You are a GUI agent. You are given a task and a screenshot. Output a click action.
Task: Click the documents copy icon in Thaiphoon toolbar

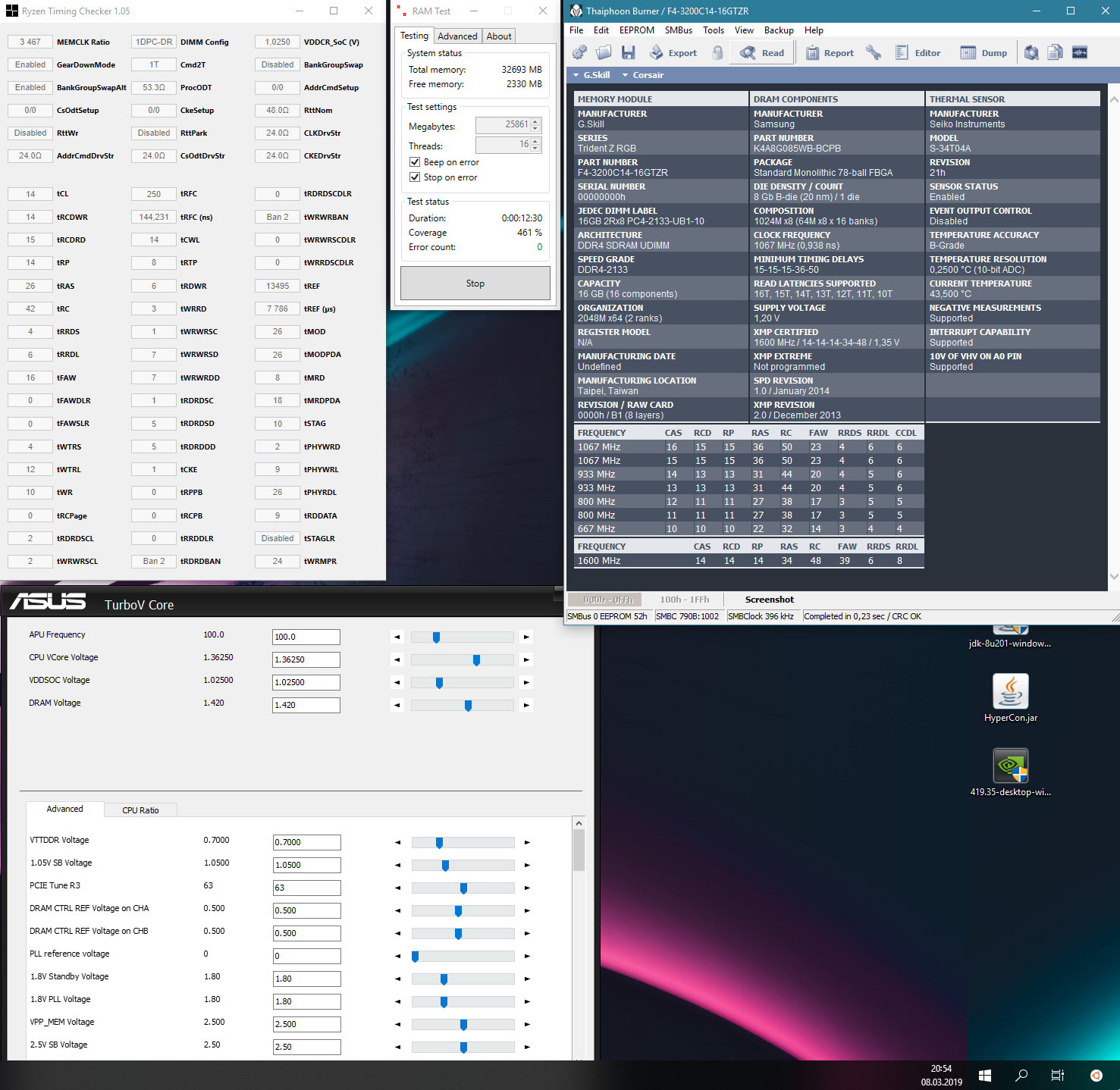[x=1056, y=52]
